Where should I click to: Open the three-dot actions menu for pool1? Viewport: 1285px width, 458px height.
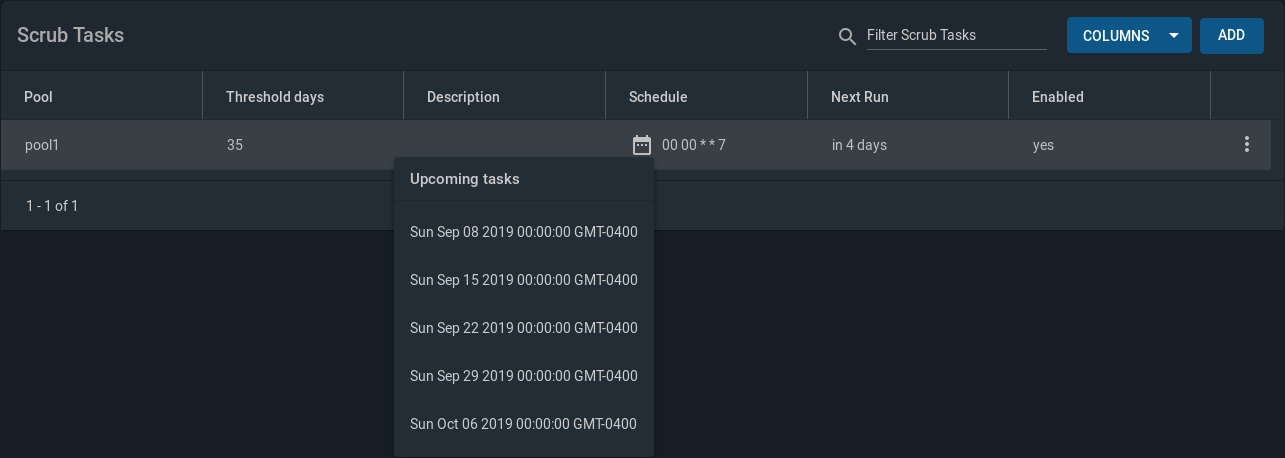point(1246,145)
